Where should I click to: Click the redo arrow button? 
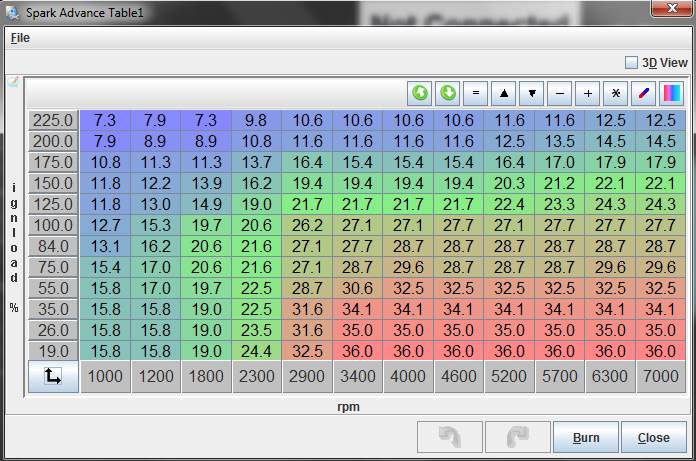click(517, 437)
